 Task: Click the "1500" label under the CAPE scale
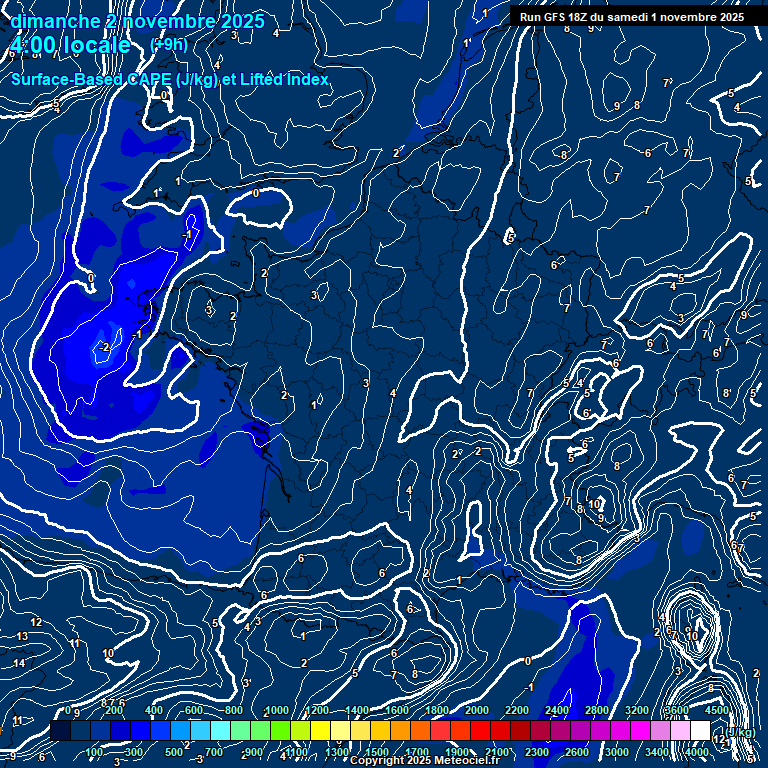pyautogui.click(x=377, y=752)
